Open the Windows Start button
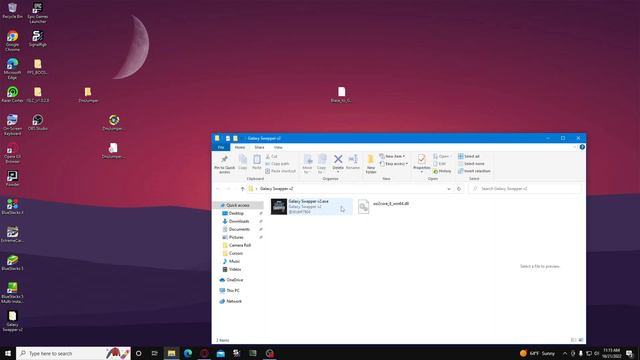This screenshot has height=360, width=640. click(8, 353)
